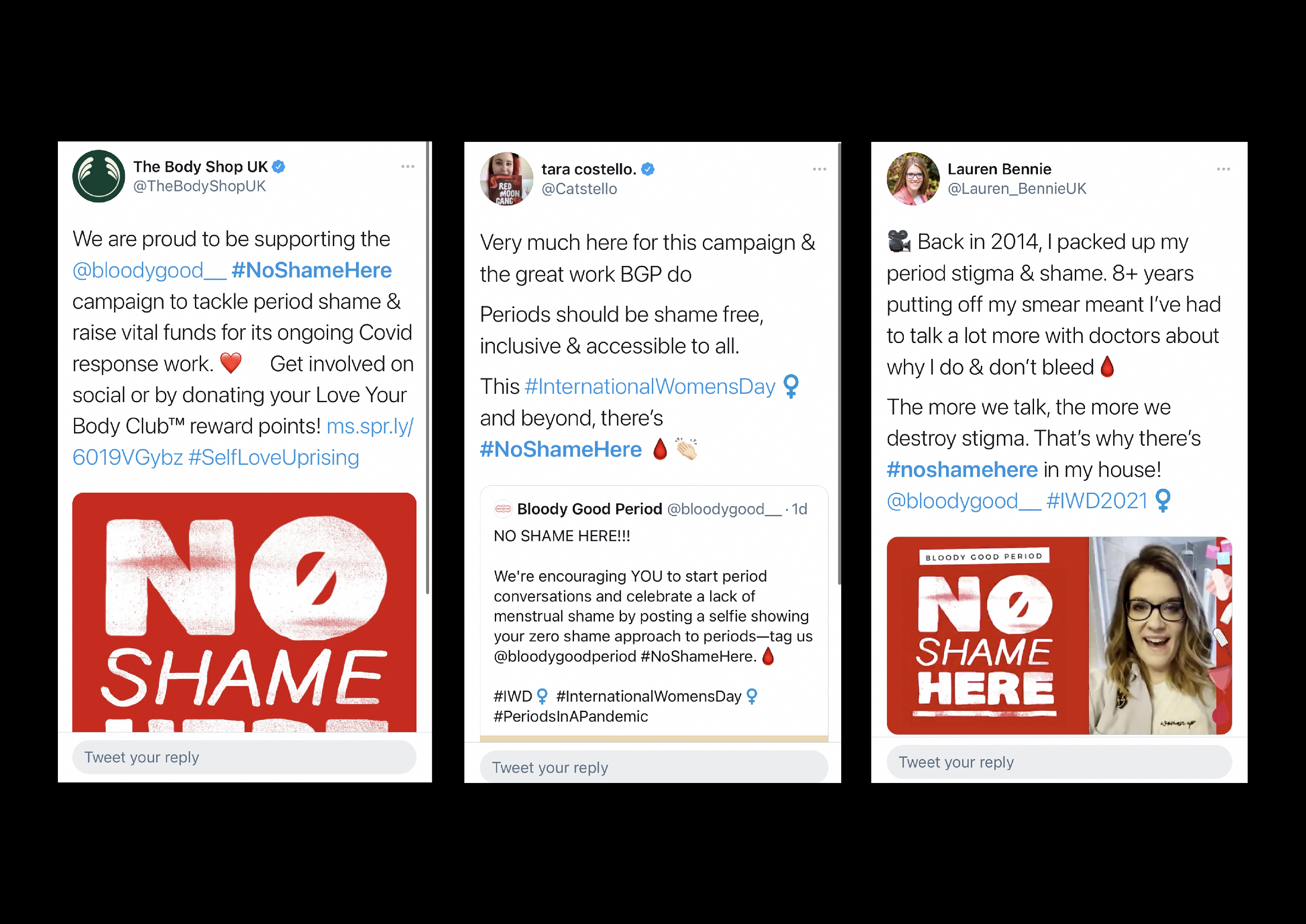Follow the @bloodygood__ mention in Body Shop tweet

pos(149,270)
